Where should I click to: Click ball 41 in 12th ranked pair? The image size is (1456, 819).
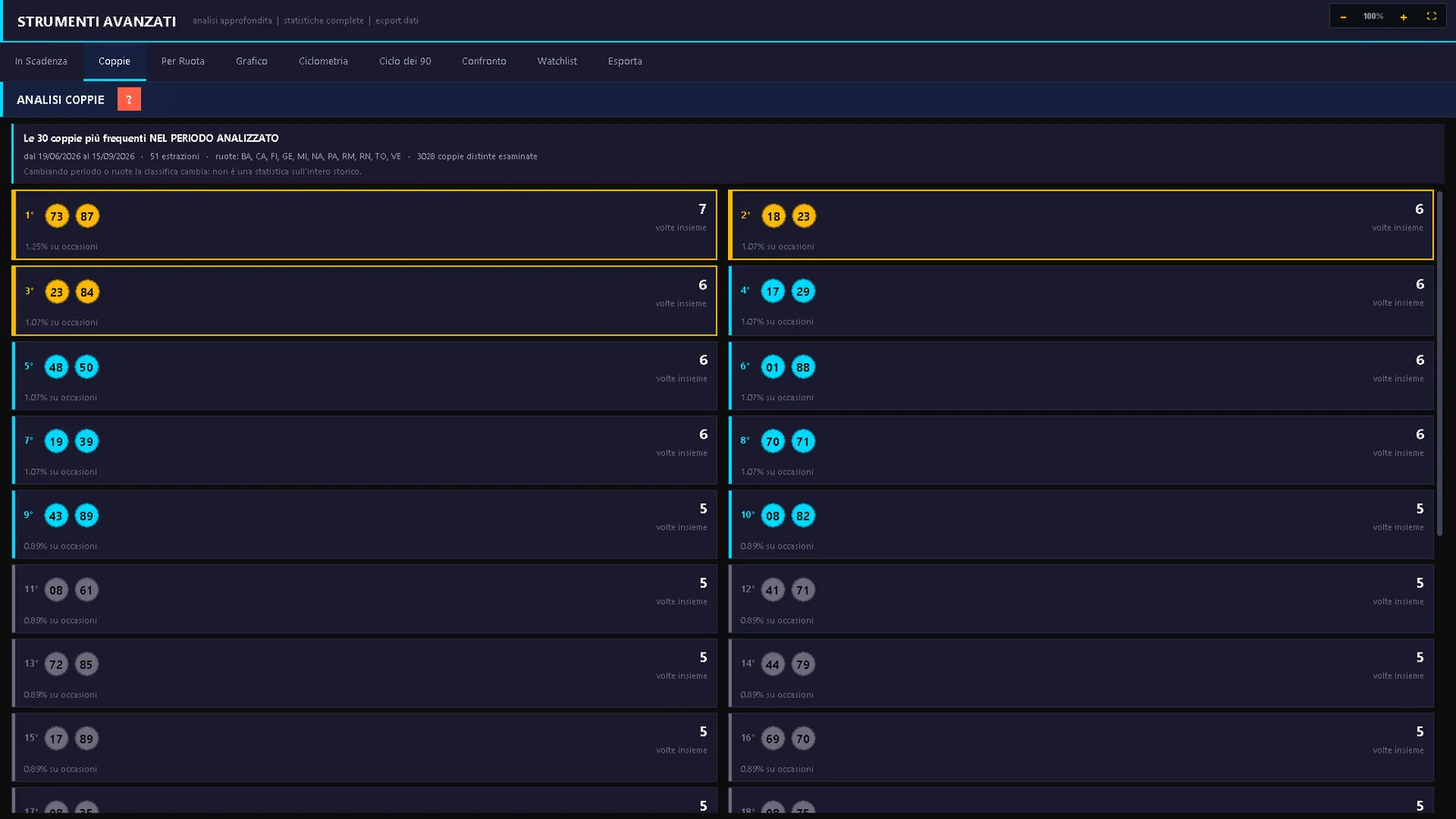click(x=773, y=591)
